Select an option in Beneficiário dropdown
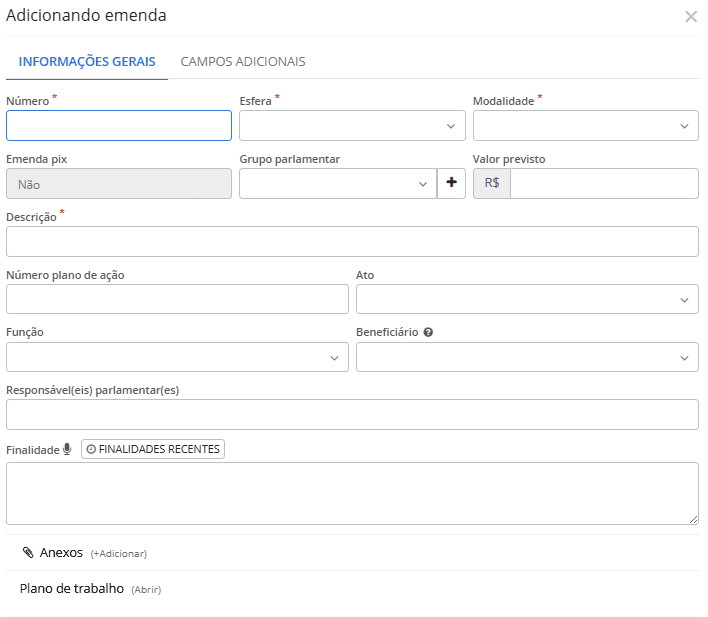This screenshot has height=617, width=708. [527, 358]
